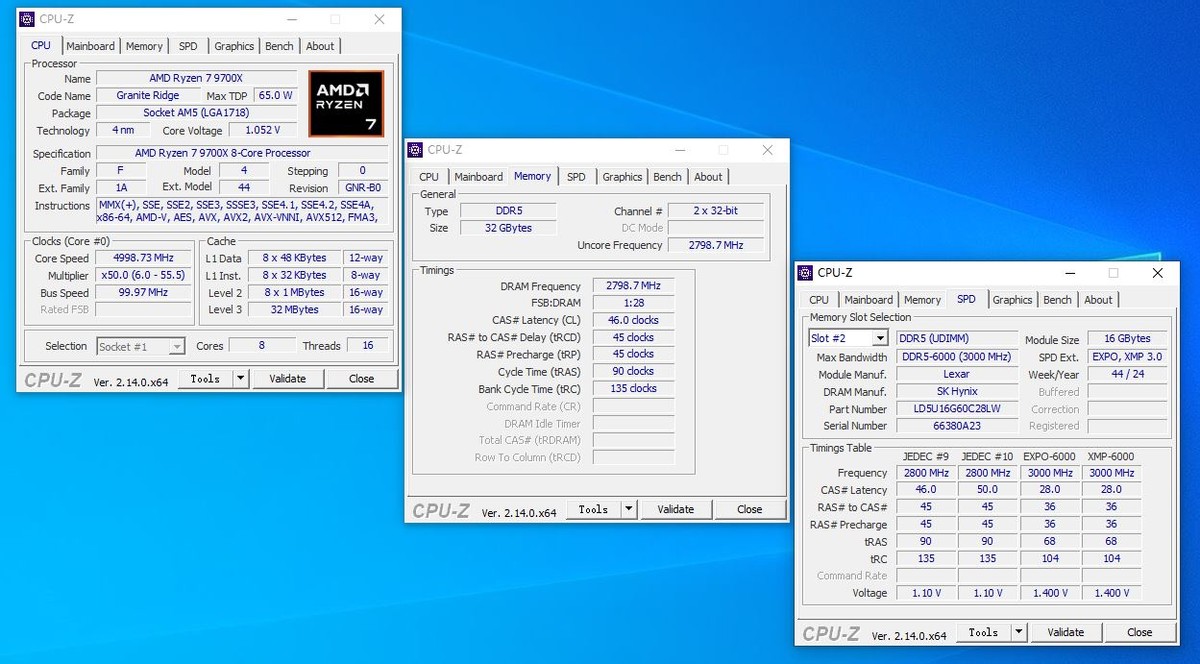This screenshot has height=664, width=1200.
Task: Switch to Mainboard tab in CPU window
Action: [x=90, y=46]
